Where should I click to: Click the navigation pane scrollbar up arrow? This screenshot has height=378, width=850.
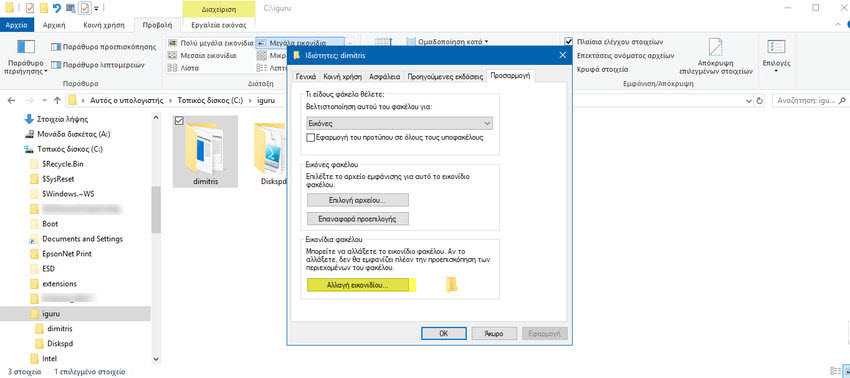pyautogui.click(x=156, y=118)
